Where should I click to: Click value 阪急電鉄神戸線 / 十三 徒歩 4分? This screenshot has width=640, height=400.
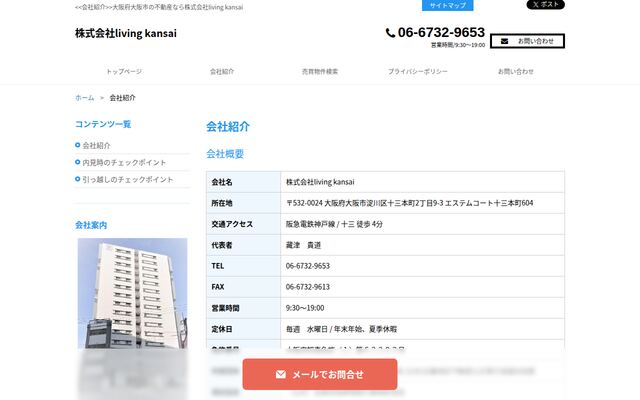coord(334,224)
